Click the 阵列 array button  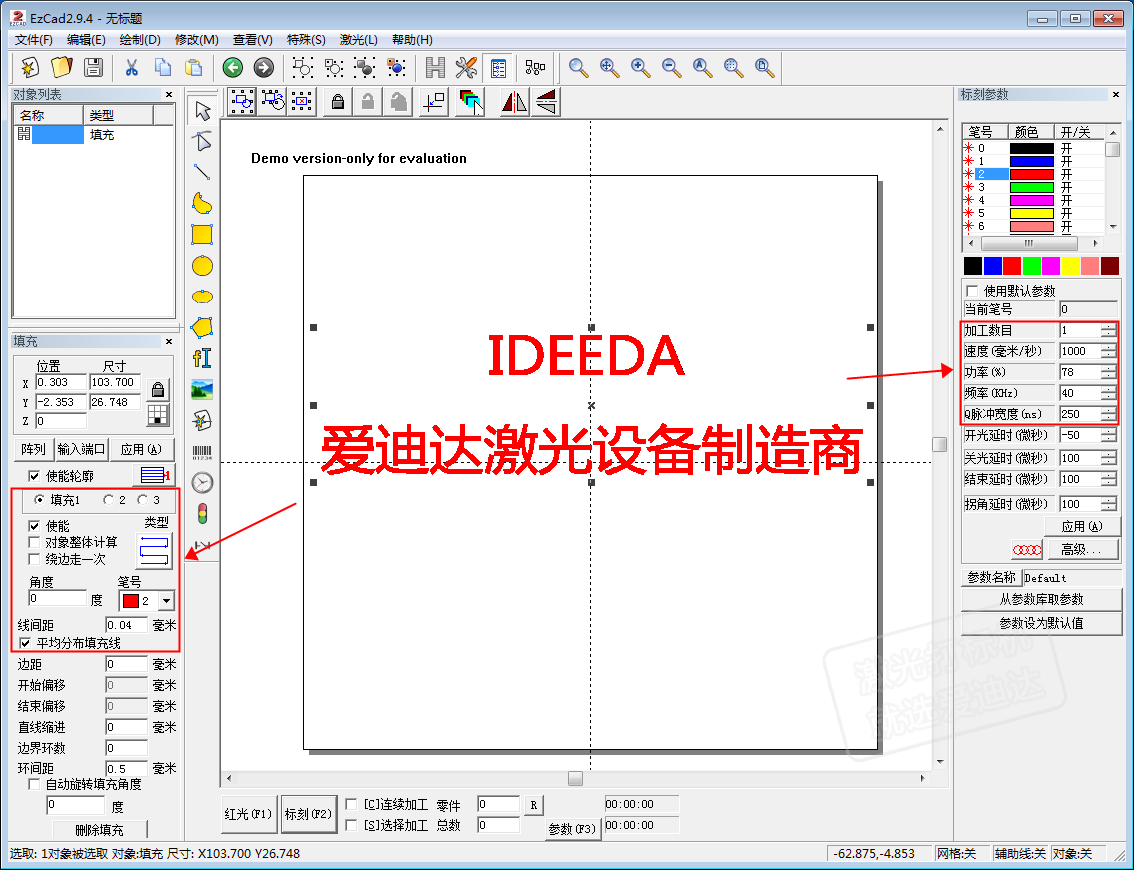tap(33, 449)
